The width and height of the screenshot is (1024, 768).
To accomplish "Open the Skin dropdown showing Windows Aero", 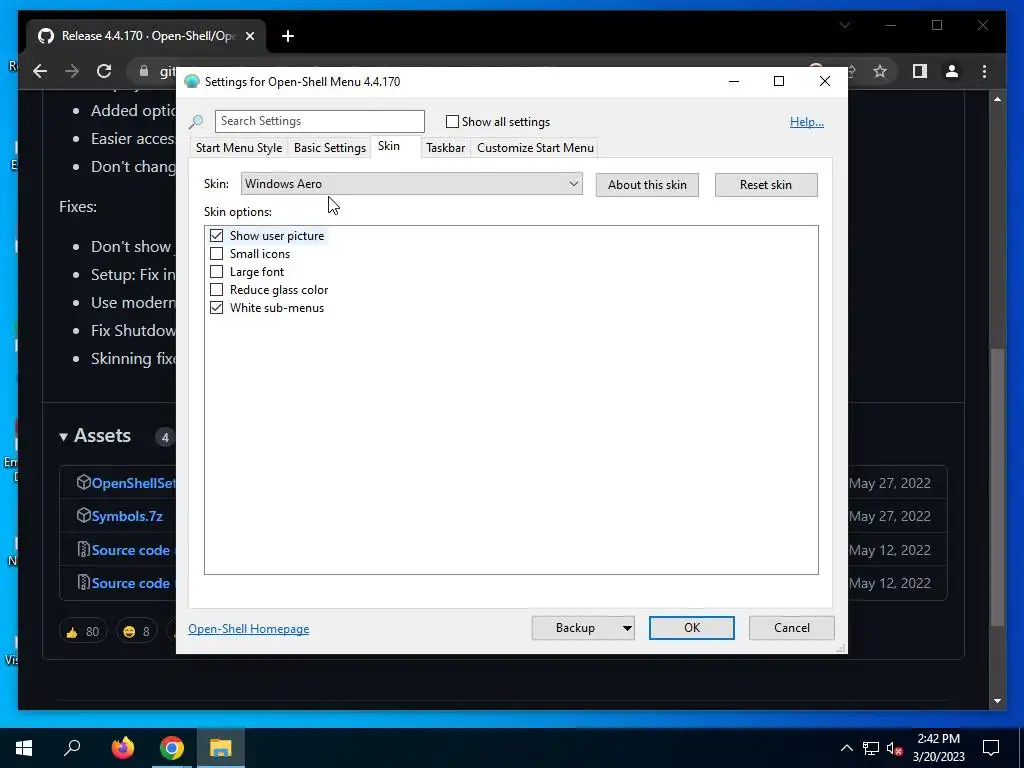I will (411, 184).
